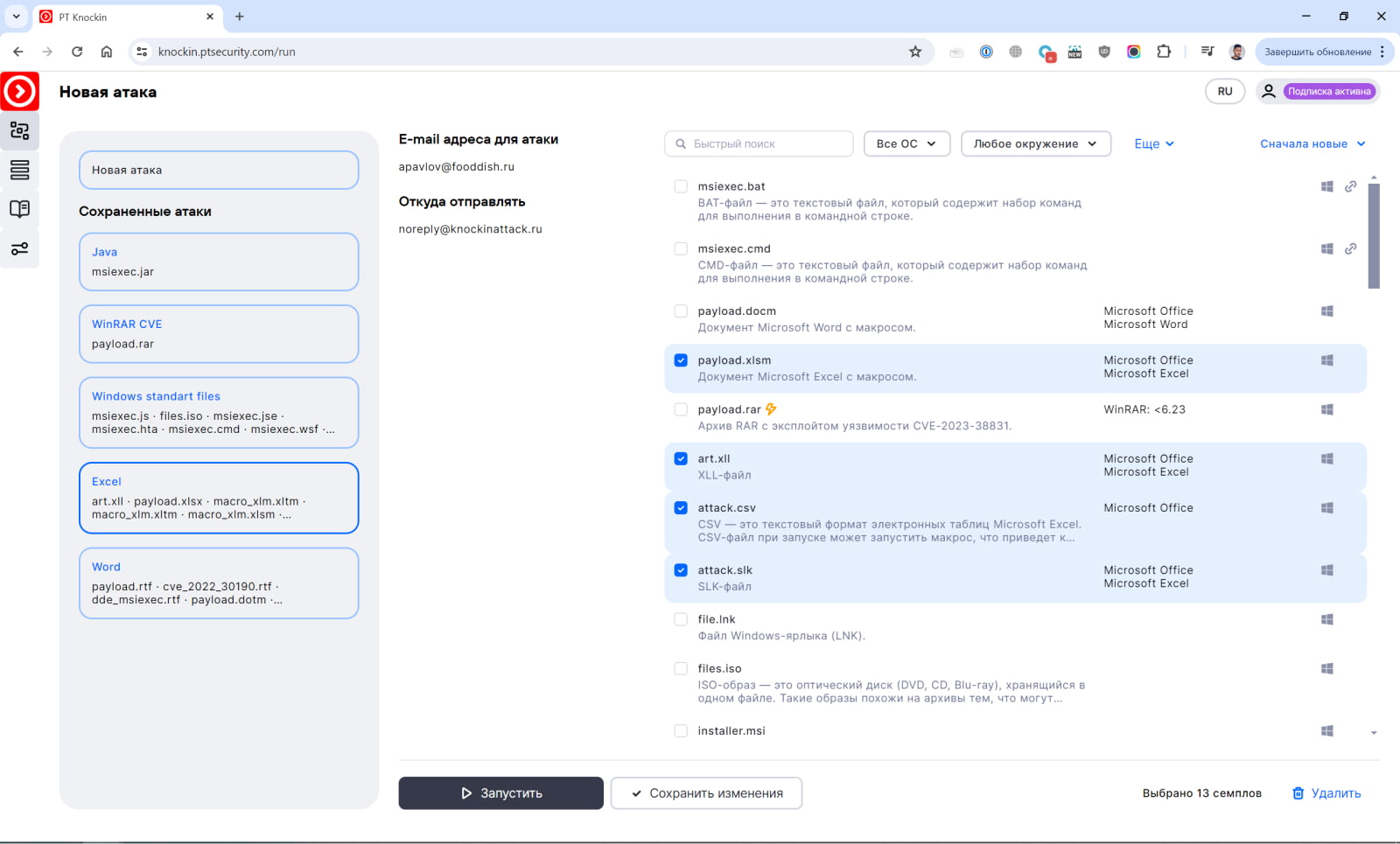Click the Windows icon on payload.xlsm row
The height and width of the screenshot is (844, 1400).
click(x=1327, y=359)
